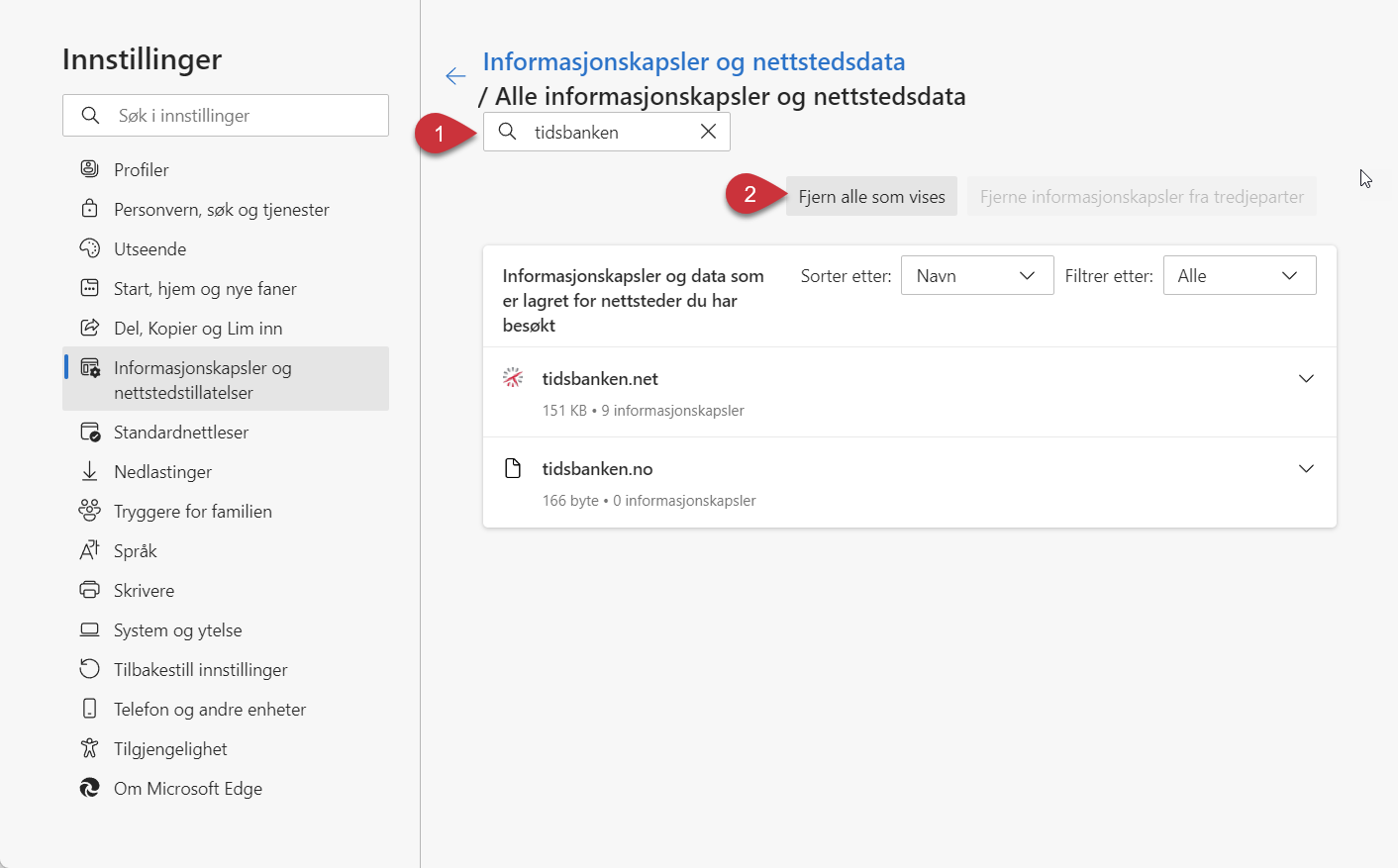The width and height of the screenshot is (1398, 868).
Task: Click the Tryggere for familien icon
Action: 89,511
